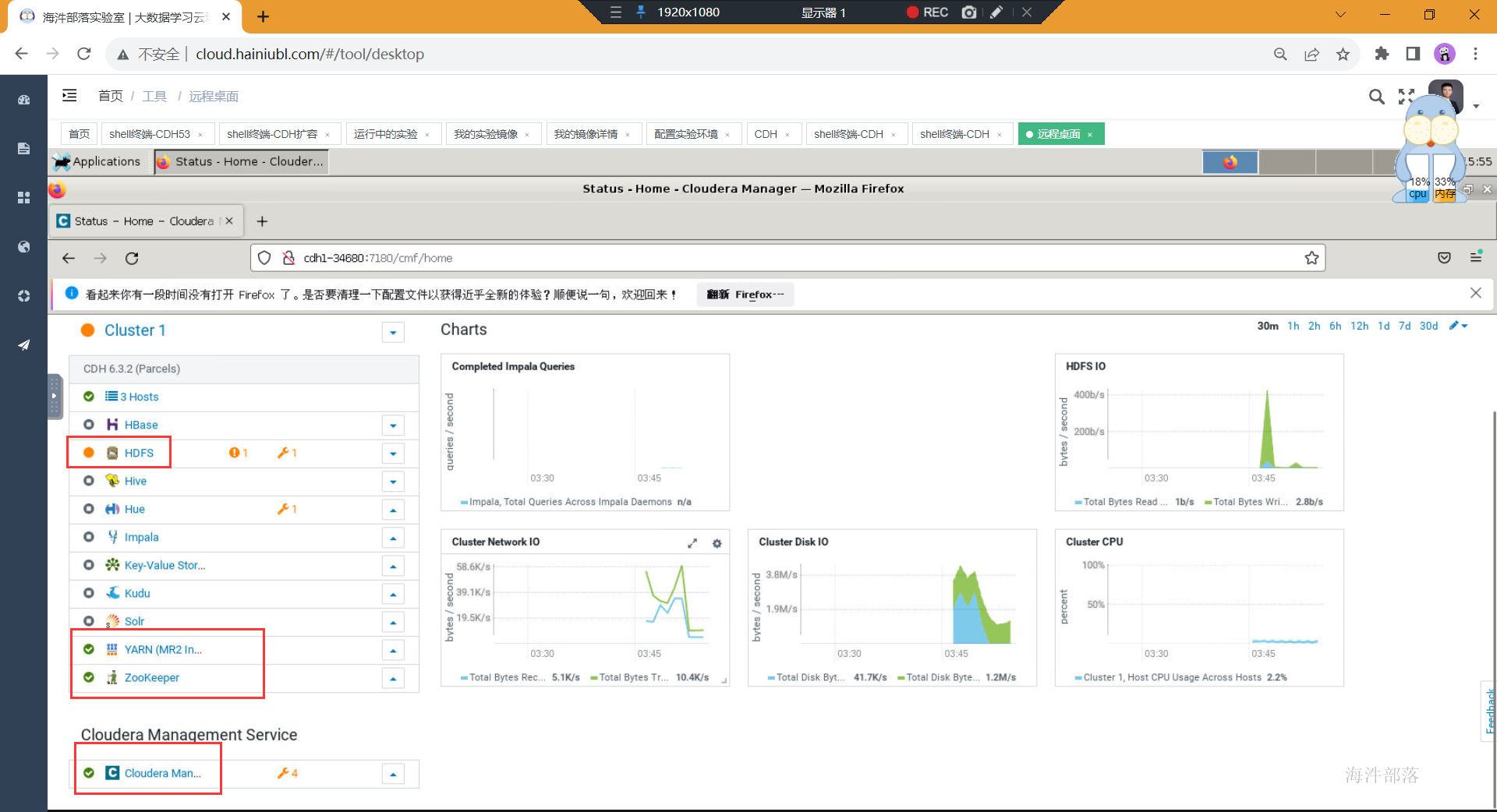The width and height of the screenshot is (1497, 812).
Task: Switch to shell终端-CDH53 tab
Action: (x=150, y=134)
